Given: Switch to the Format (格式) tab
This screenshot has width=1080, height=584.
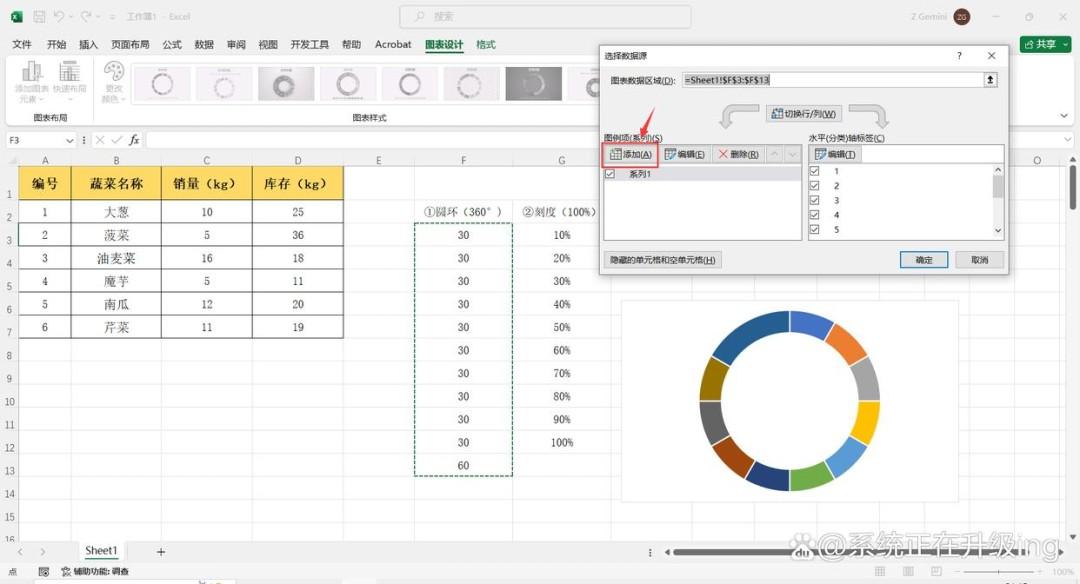Looking at the screenshot, I should [486, 44].
